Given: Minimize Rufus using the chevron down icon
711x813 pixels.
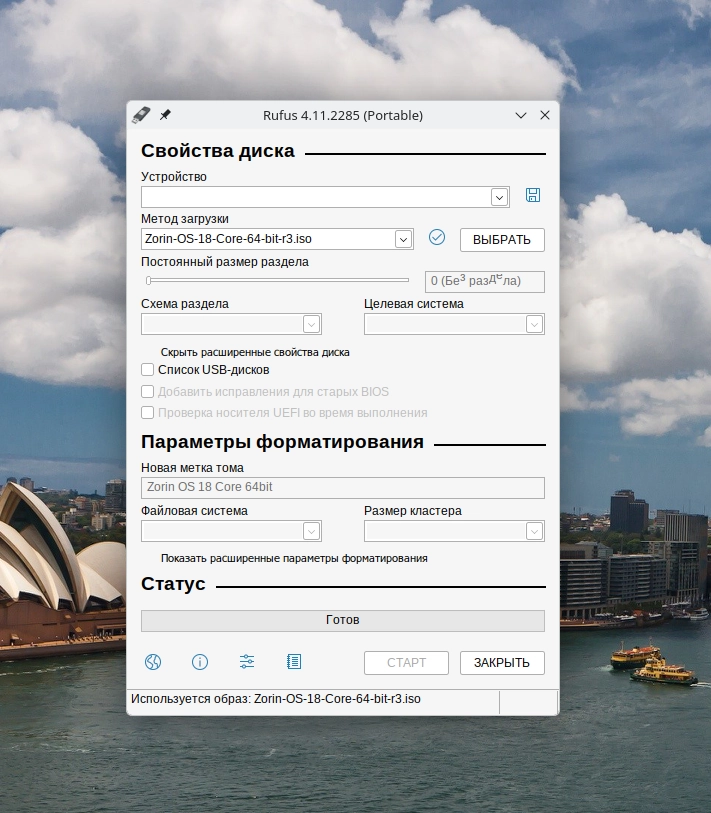Looking at the screenshot, I should 521,115.
